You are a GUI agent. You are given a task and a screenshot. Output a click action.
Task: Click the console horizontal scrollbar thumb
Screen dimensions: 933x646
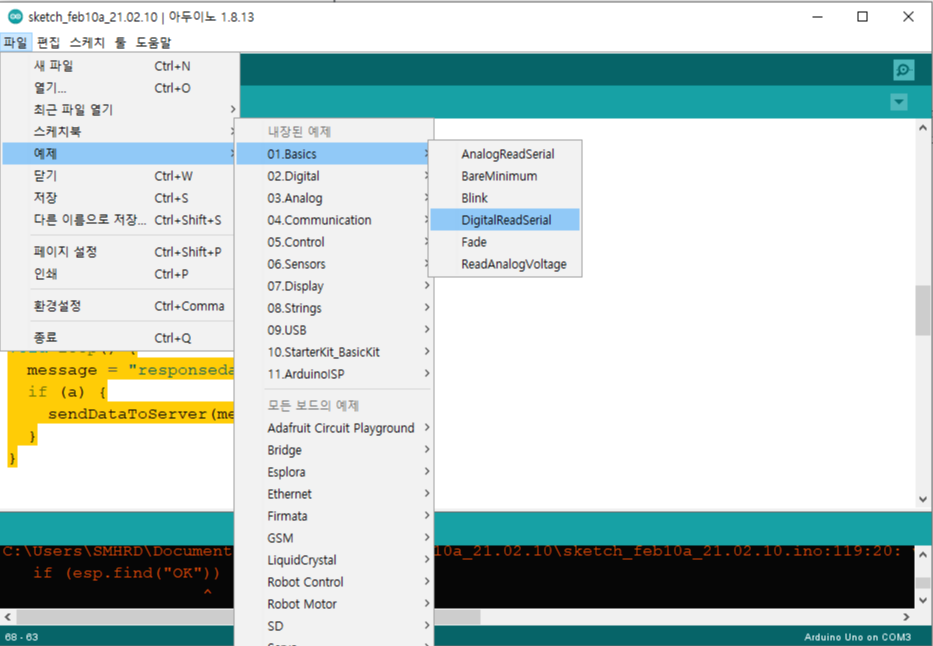tap(248, 617)
